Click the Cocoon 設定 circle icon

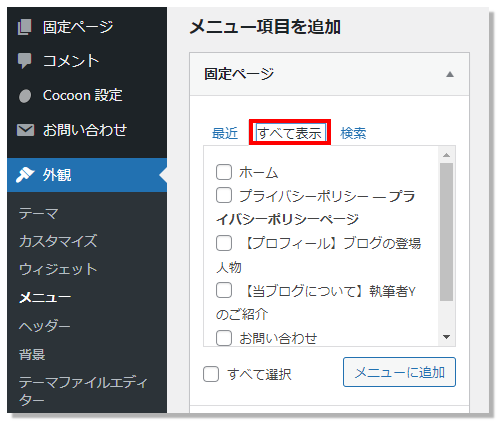coord(25,96)
